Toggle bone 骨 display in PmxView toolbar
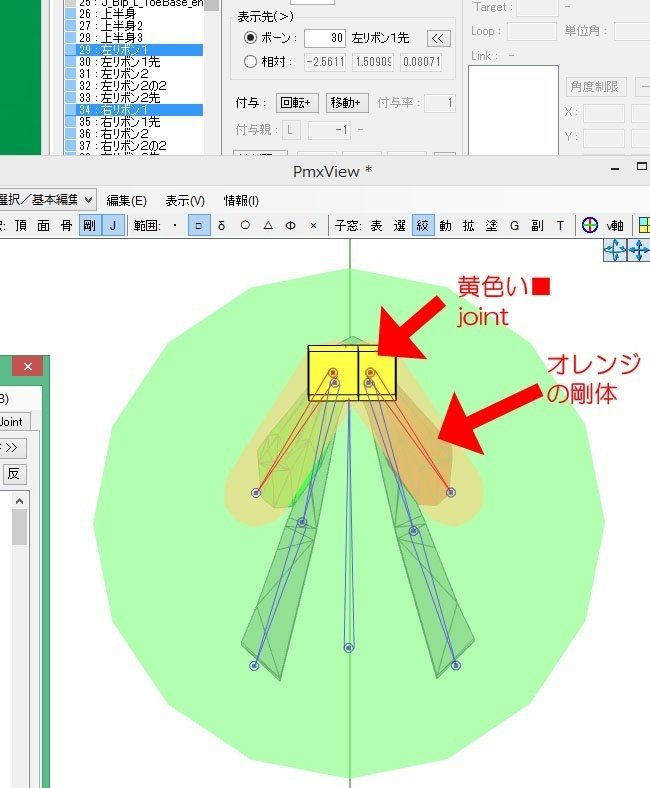650x788 pixels. (x=66, y=226)
